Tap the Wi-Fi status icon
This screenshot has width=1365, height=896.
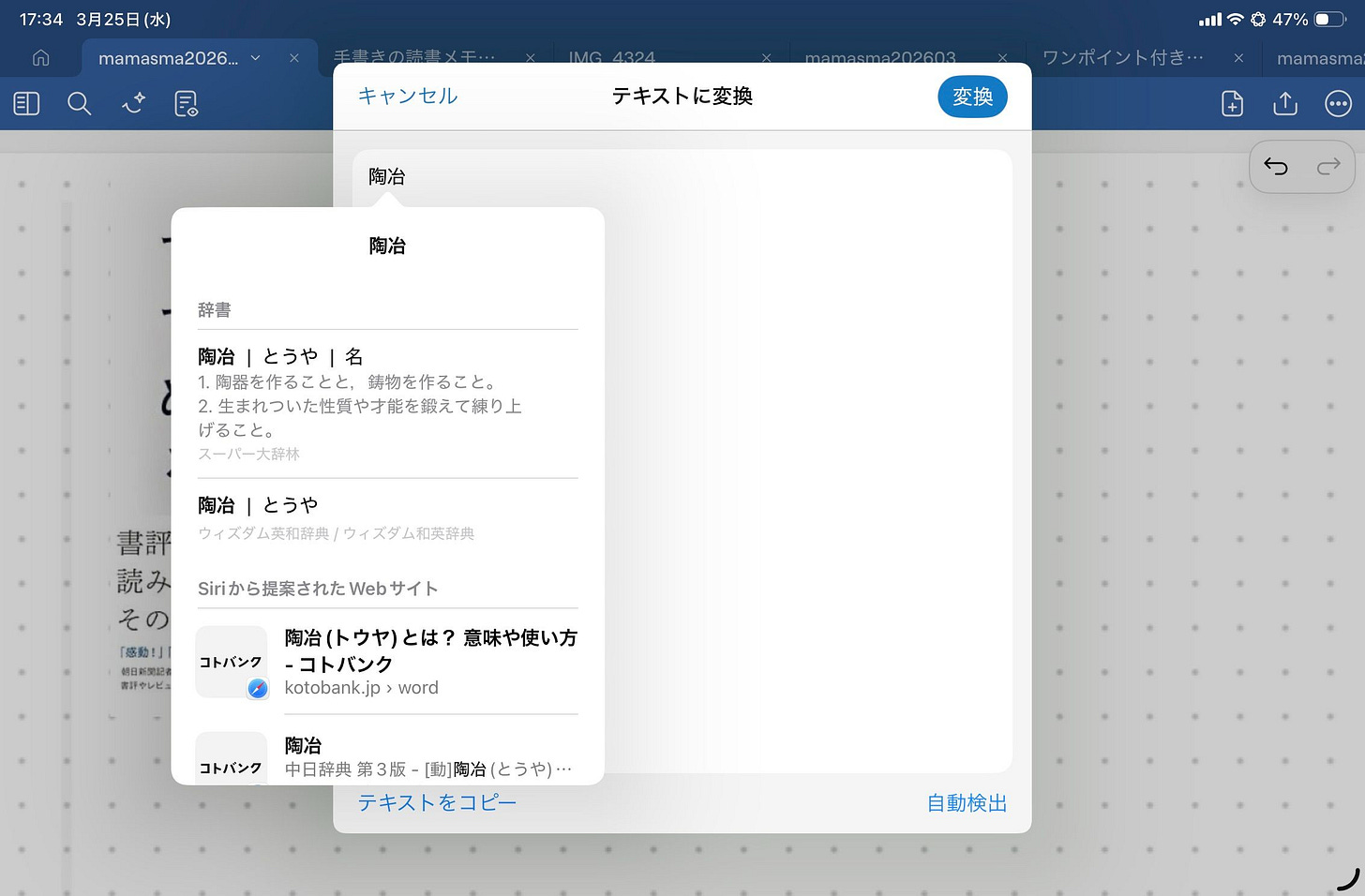click(1235, 19)
